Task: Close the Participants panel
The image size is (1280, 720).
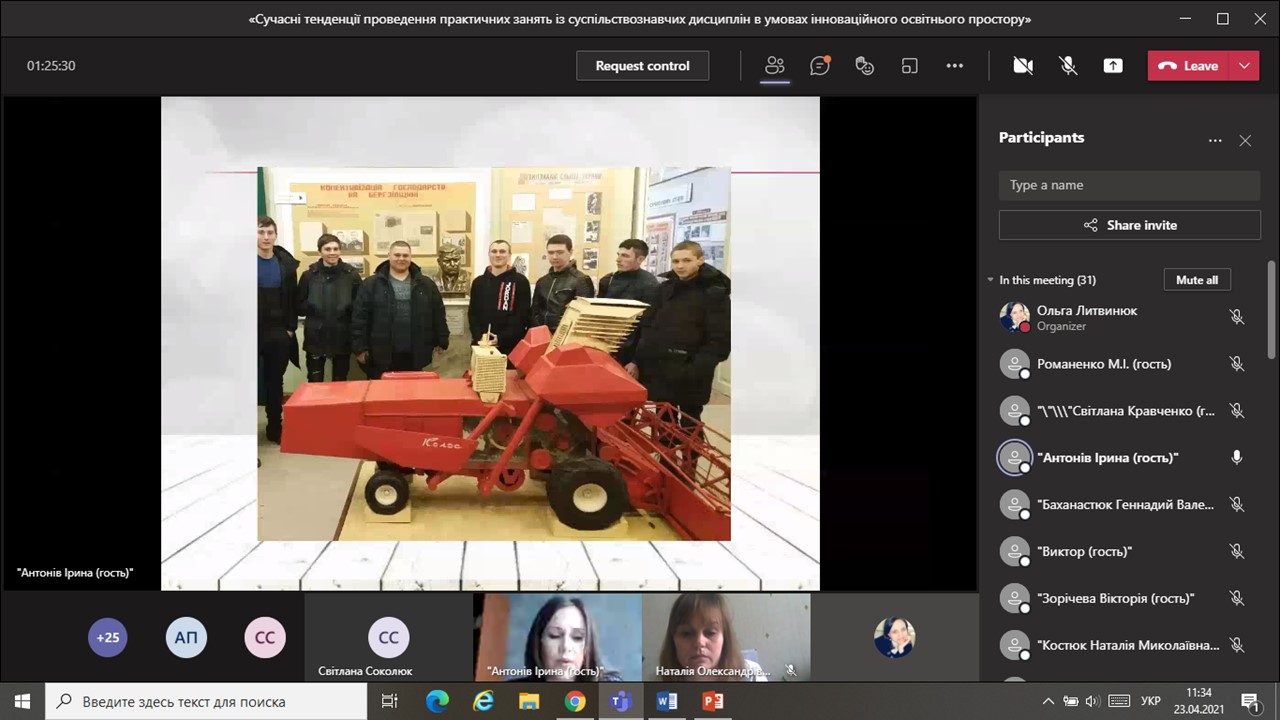Action: (1245, 141)
